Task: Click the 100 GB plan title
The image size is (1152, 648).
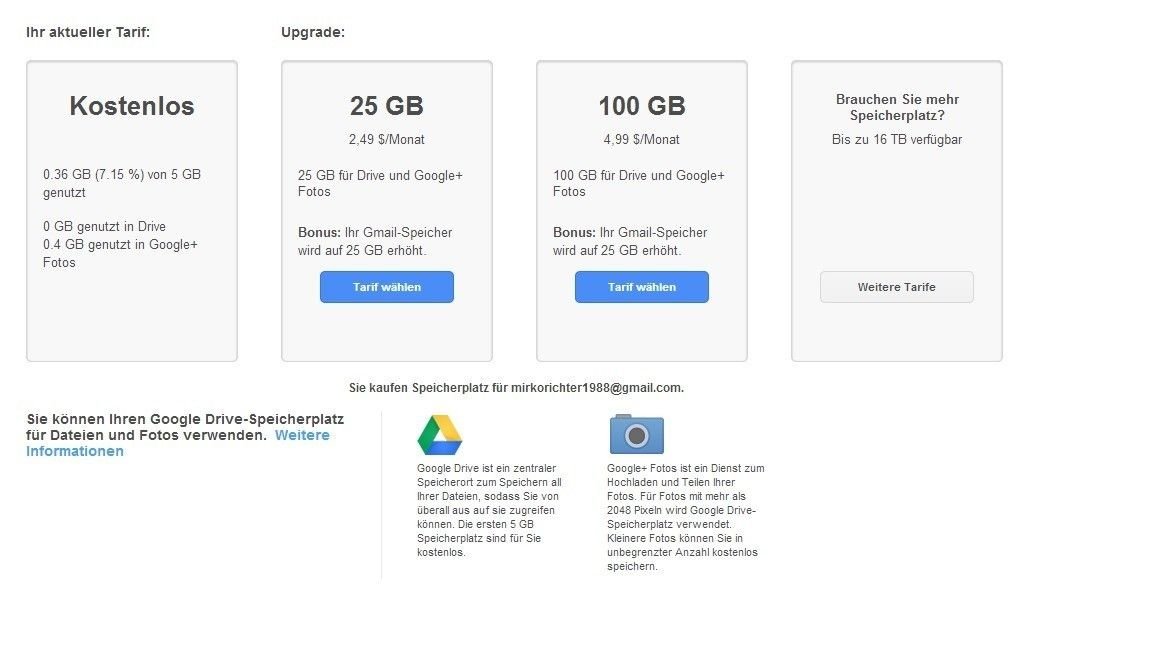Action: (x=641, y=106)
